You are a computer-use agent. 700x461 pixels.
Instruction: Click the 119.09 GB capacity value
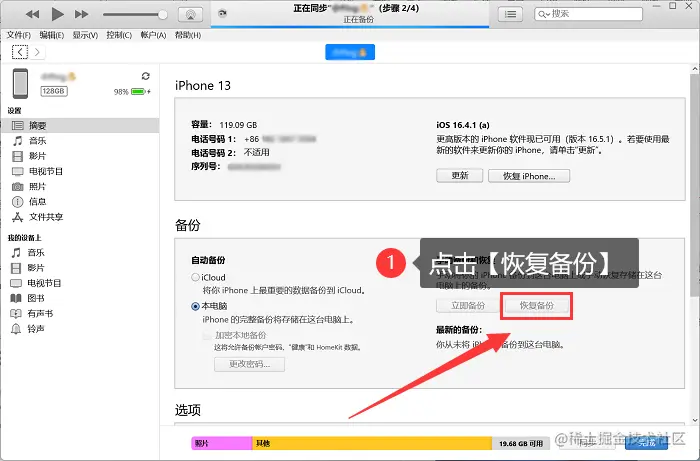[238, 125]
